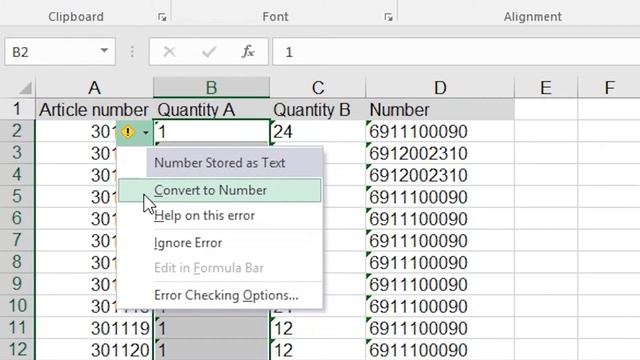Click cell B11 containing 1

point(211,328)
